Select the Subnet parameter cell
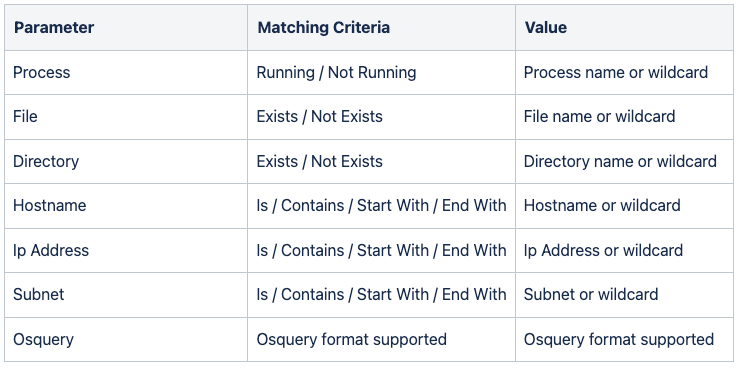Viewport: 744px width, 369px height. click(126, 295)
